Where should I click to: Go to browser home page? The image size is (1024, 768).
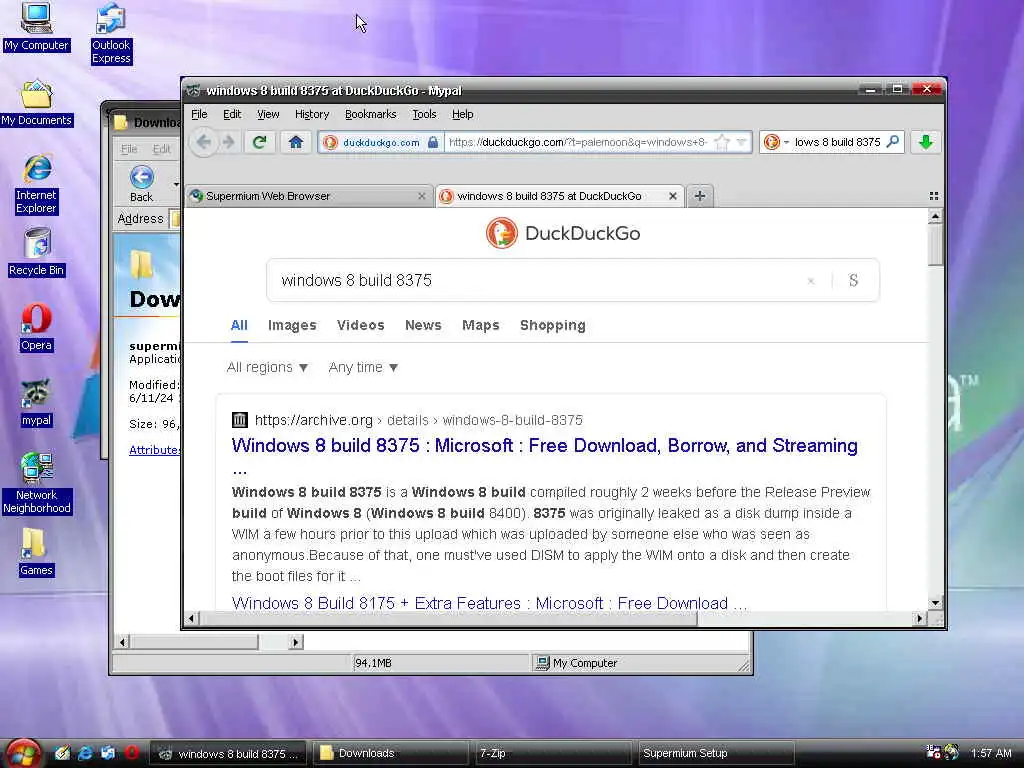(x=295, y=142)
